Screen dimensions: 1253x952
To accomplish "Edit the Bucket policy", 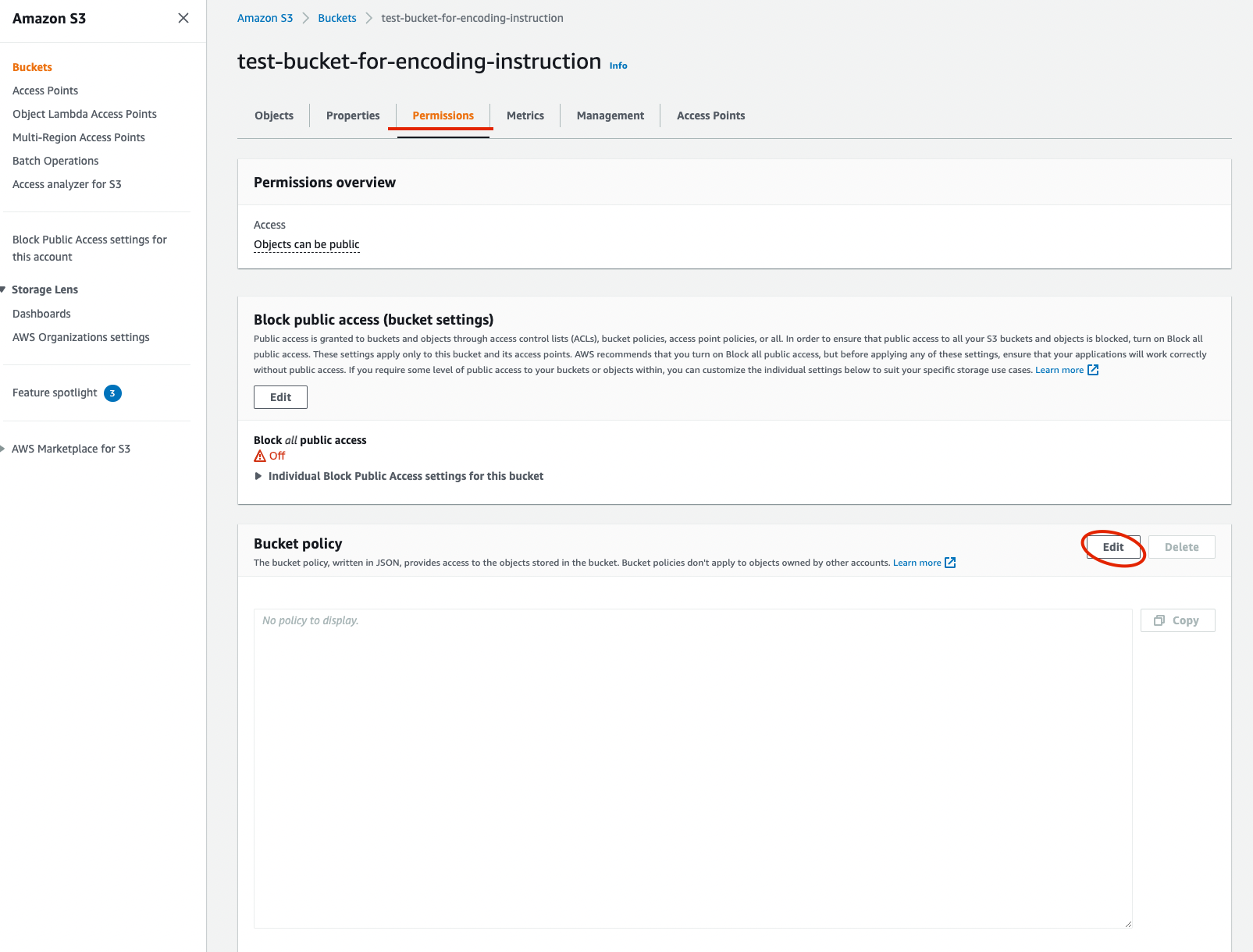I will (1112, 547).
